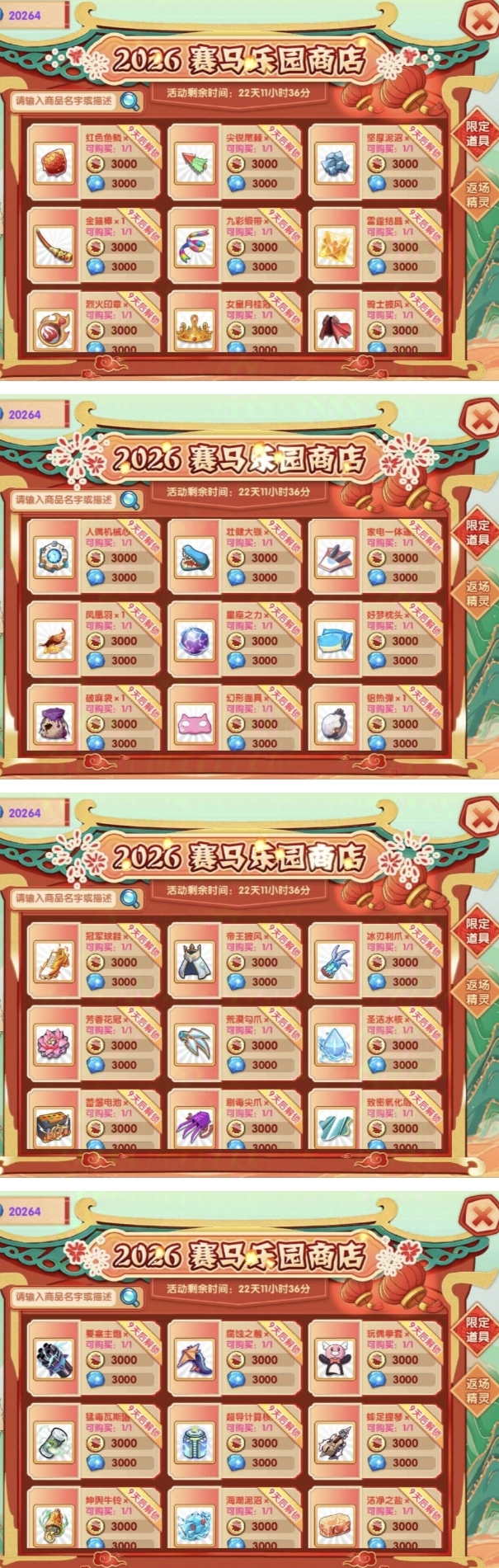Select the 超导计算 computer tower item
Screen dimensions: 499x1568
click(x=195, y=1442)
